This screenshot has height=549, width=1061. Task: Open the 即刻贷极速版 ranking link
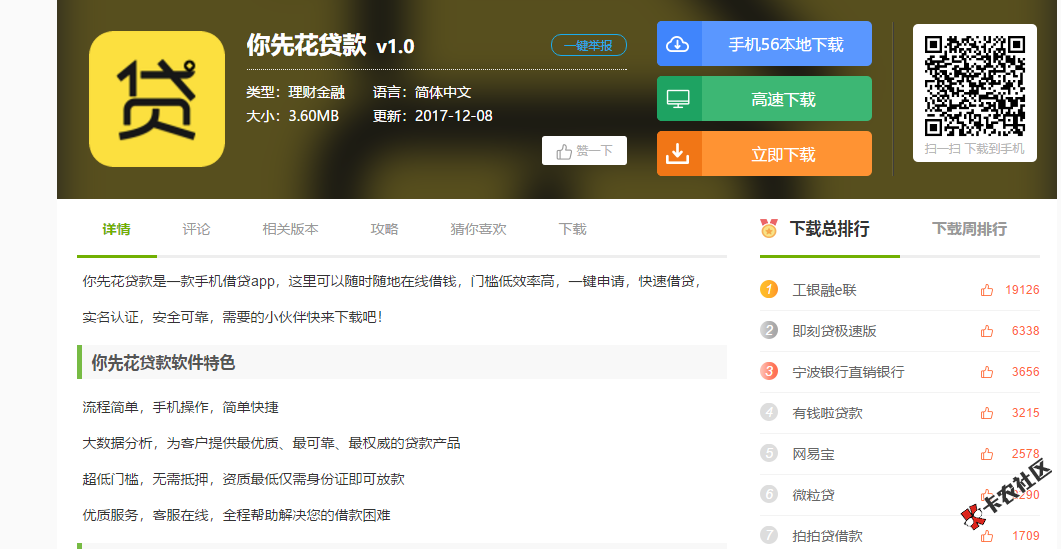click(x=834, y=331)
